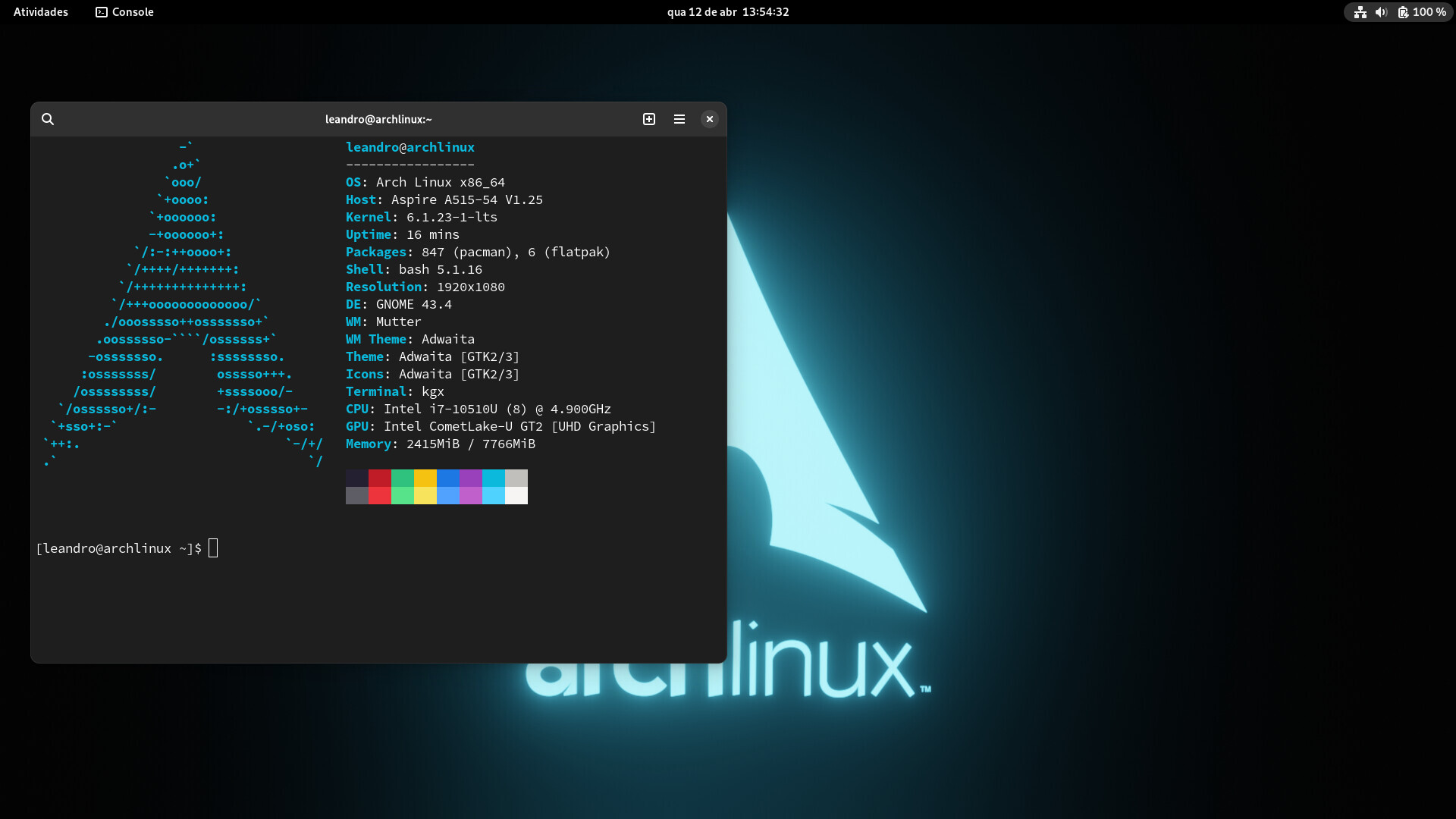Click the 'DE: GNOME 43.4' line

399,304
